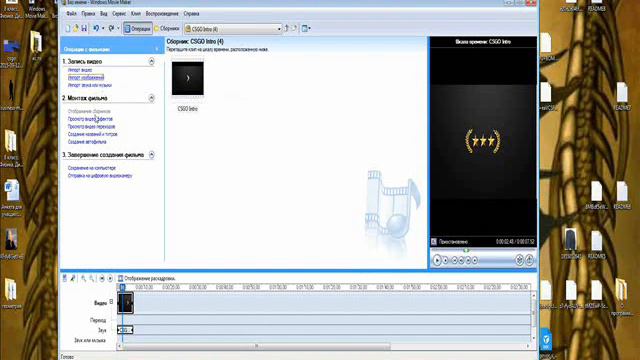
Task: Click the Сохранение на компьютере link
Action: pyautogui.click(x=92, y=168)
